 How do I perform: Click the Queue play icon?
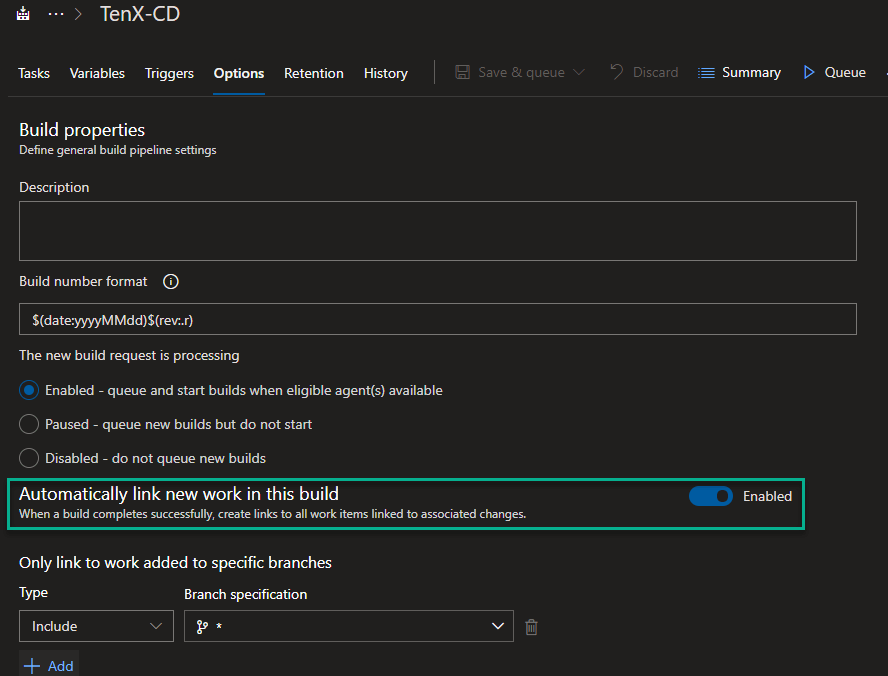809,73
